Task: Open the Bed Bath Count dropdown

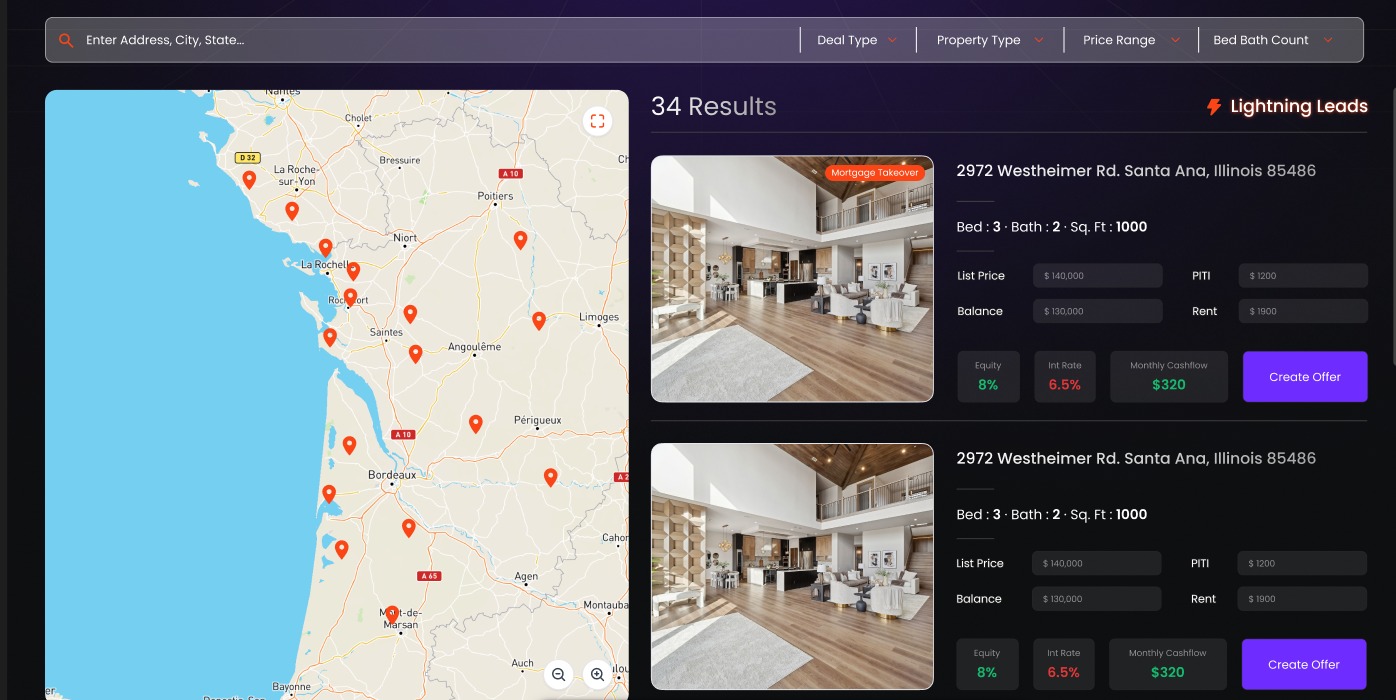Action: (x=1272, y=40)
